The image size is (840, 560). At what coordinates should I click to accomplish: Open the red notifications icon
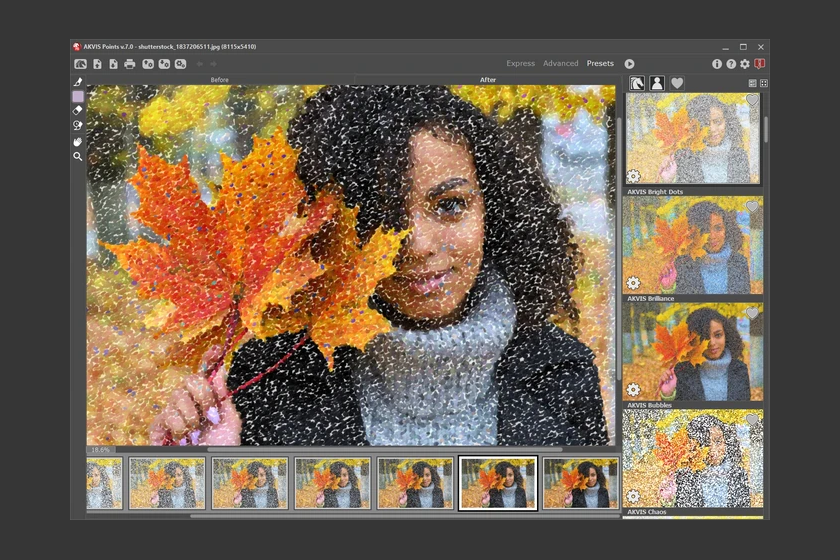point(759,64)
